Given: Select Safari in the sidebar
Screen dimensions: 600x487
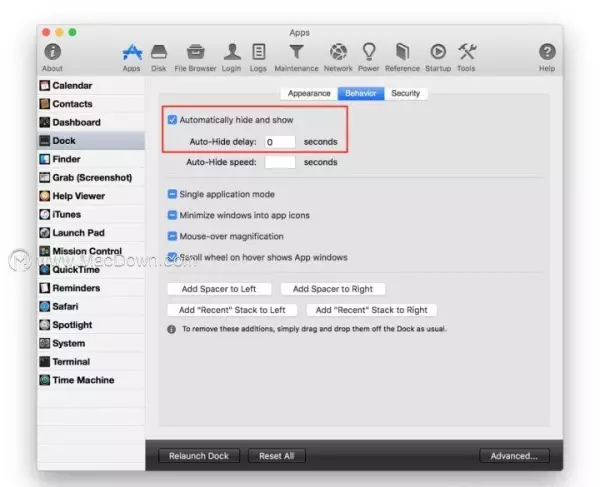Looking at the screenshot, I should pos(91,306).
